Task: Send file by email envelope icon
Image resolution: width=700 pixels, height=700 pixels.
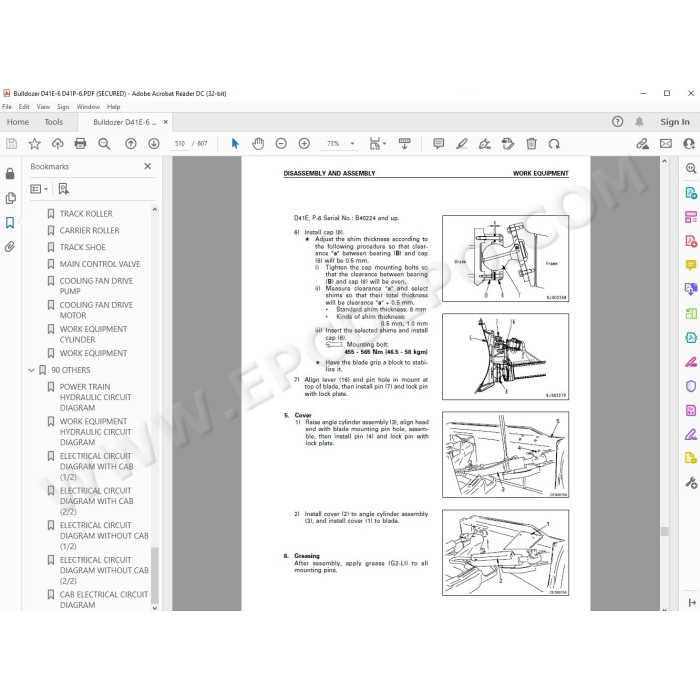Action: coord(666,144)
